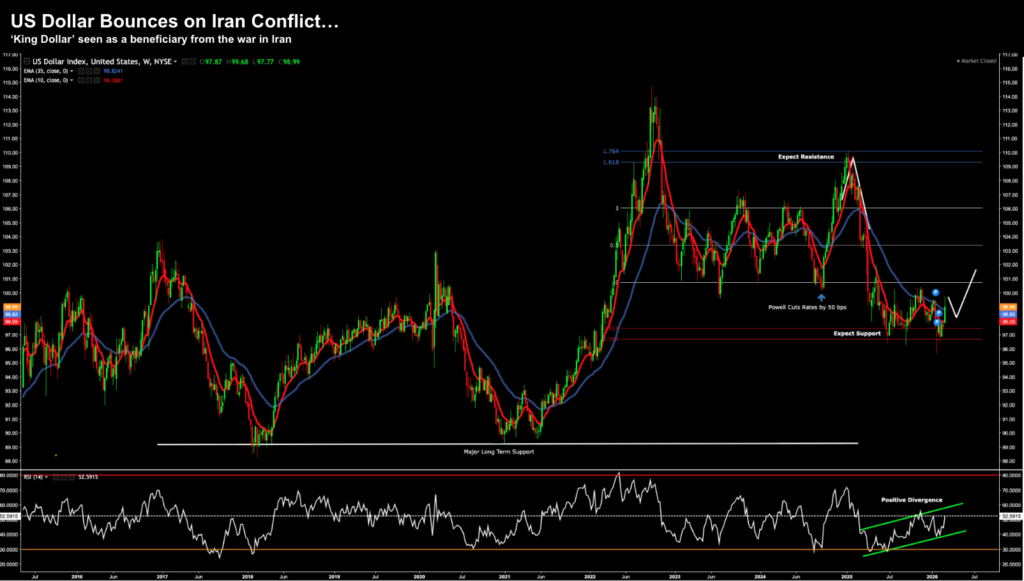Click the blue arrow above Powell Cuts Rates
The image size is (1024, 581).
pyautogui.click(x=821, y=297)
